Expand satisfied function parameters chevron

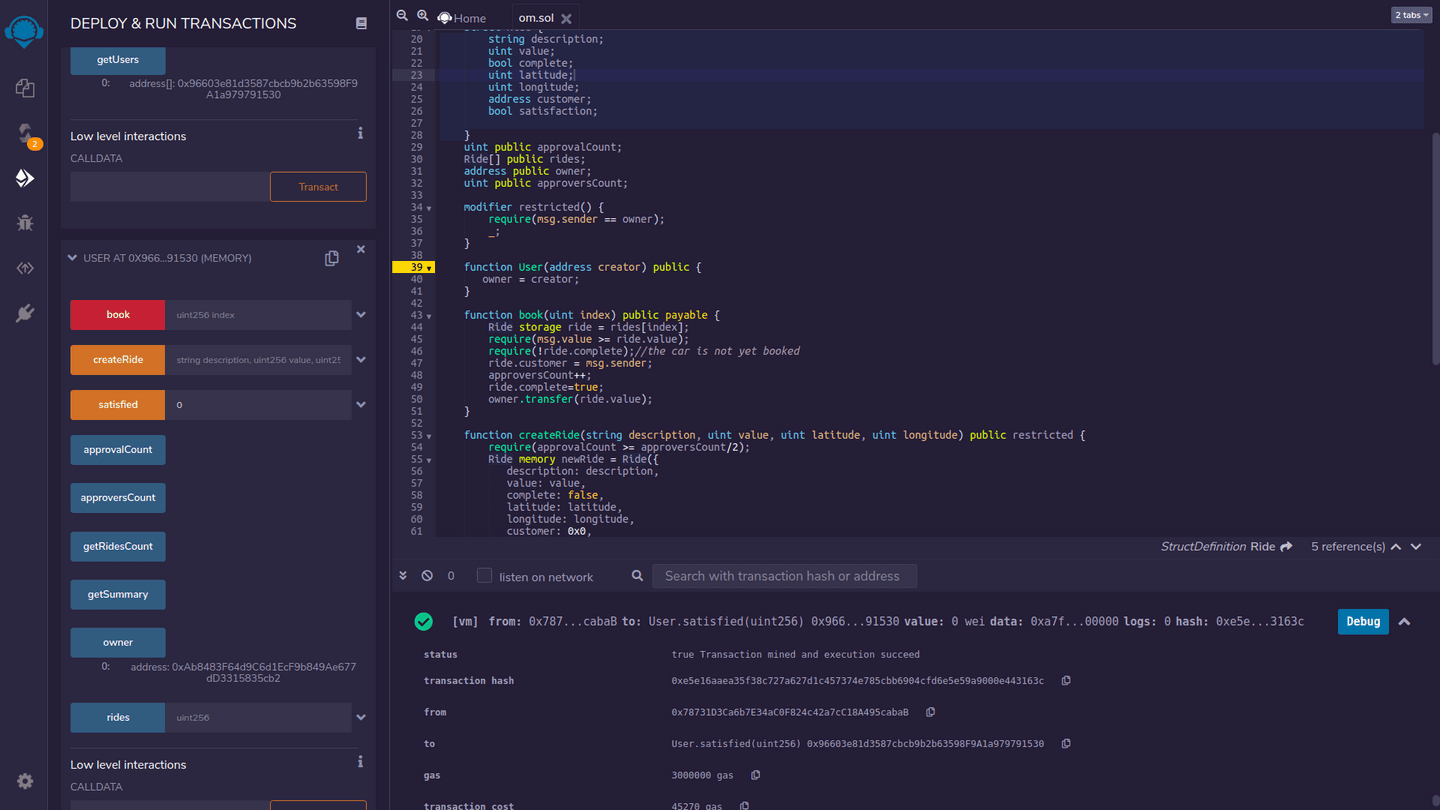coord(361,405)
